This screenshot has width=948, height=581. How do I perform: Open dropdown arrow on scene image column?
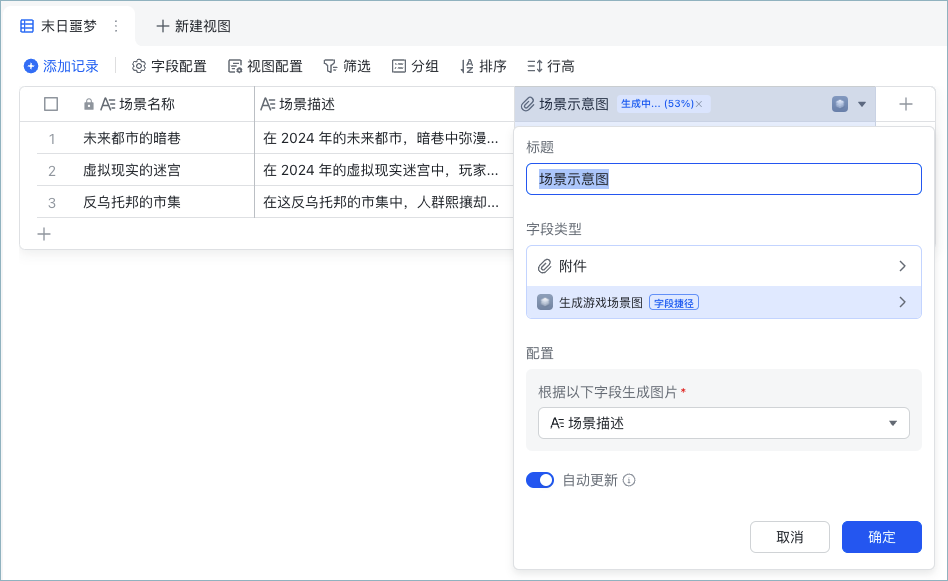pos(862,104)
